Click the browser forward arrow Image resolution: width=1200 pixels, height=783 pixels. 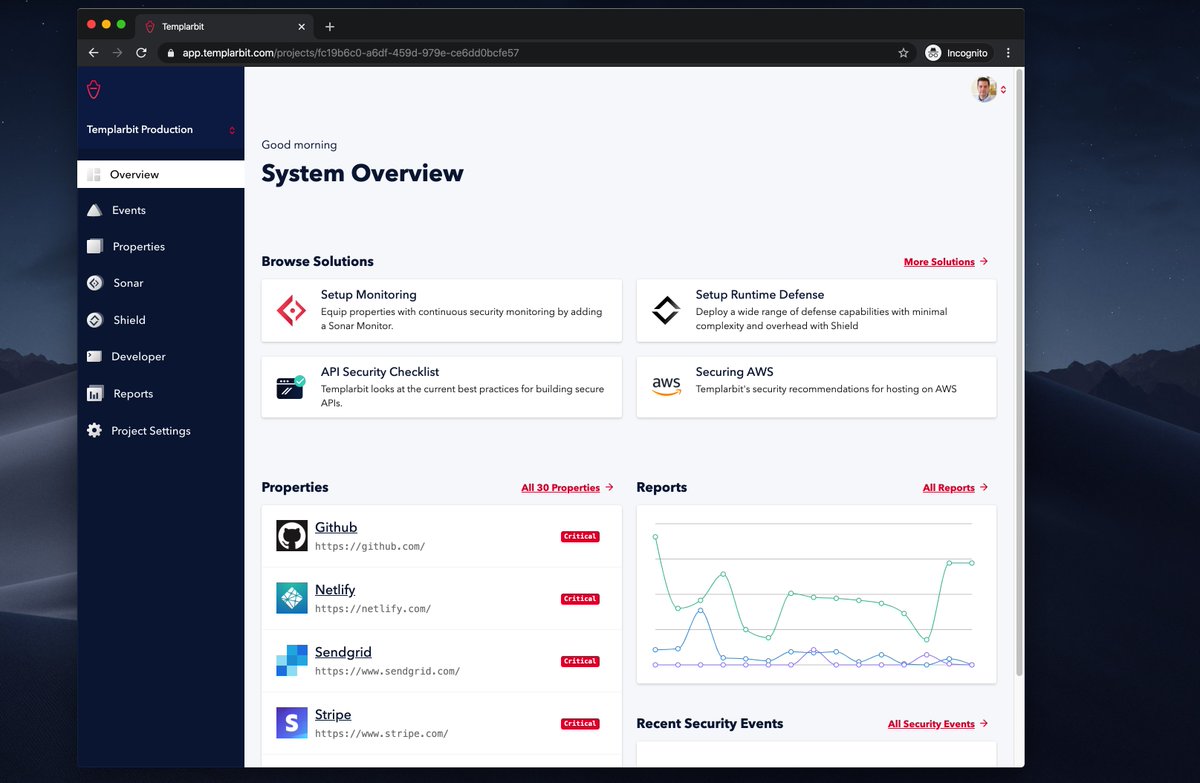coord(117,53)
